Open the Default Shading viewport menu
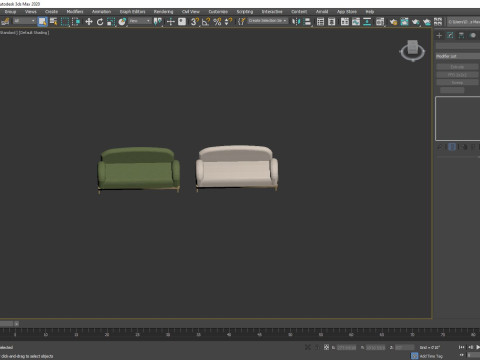Screen dimensions: 480x360 point(34,33)
